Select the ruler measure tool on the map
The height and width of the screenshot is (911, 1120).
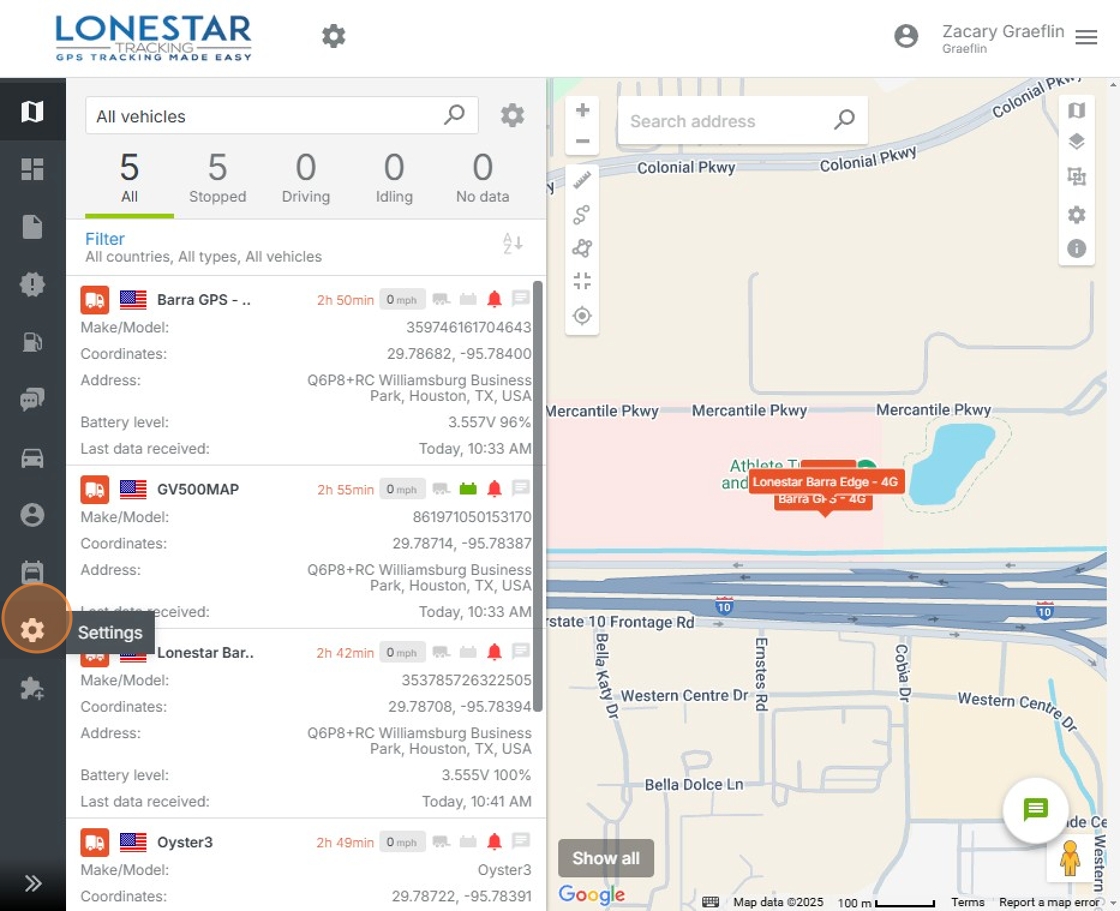[x=582, y=180]
